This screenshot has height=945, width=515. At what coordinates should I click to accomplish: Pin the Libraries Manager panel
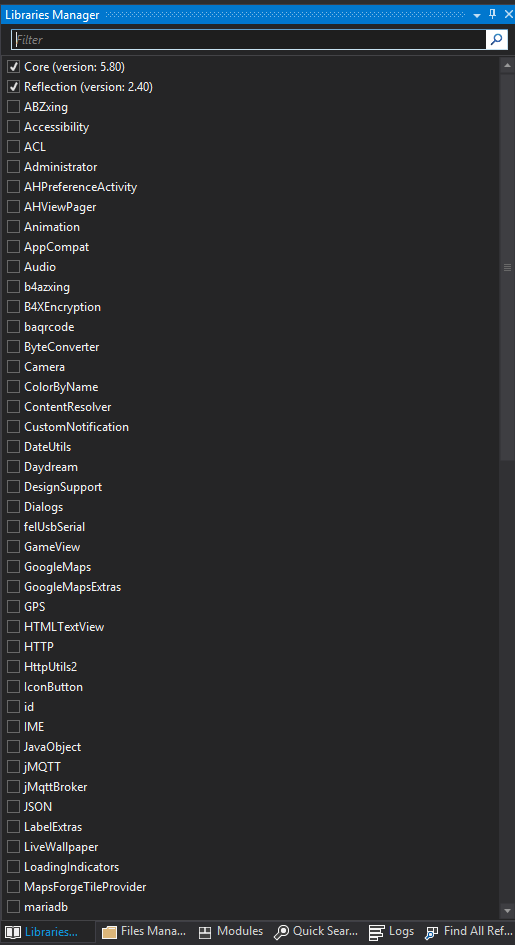coord(492,14)
